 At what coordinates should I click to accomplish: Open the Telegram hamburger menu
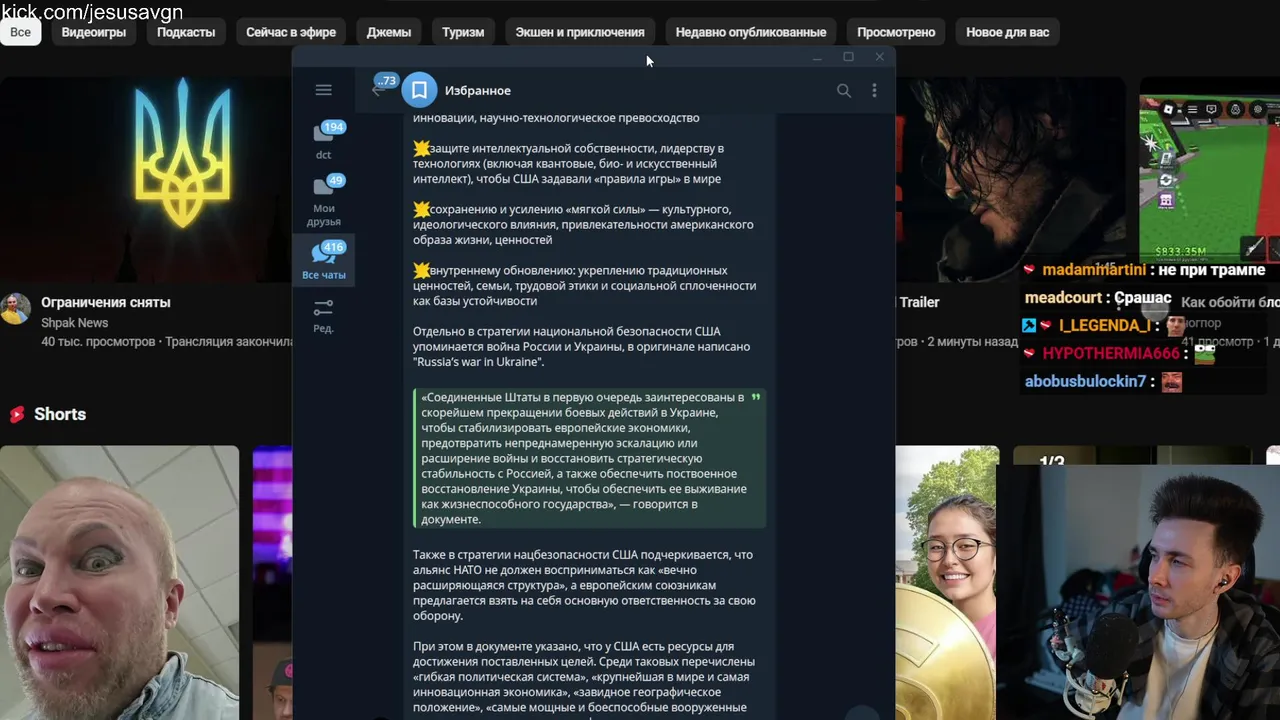coord(323,90)
